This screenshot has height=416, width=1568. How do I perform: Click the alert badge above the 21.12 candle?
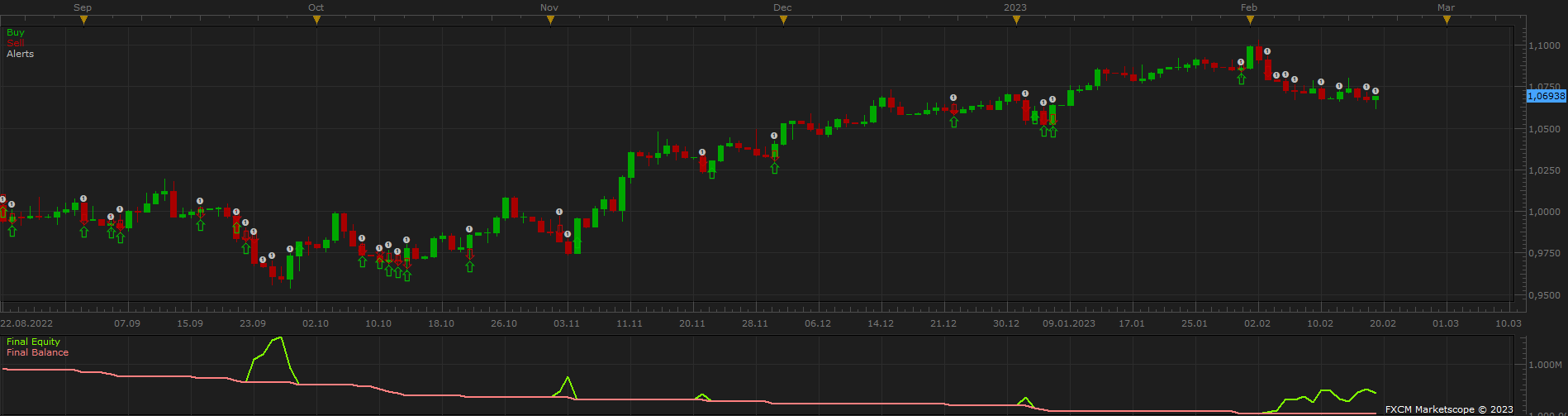(x=953, y=98)
